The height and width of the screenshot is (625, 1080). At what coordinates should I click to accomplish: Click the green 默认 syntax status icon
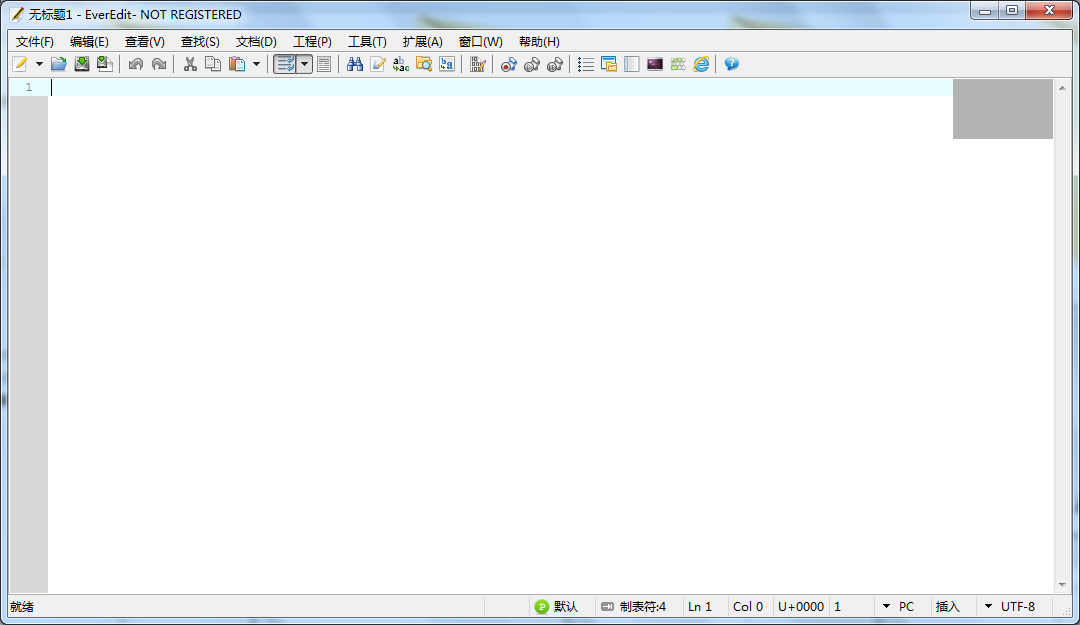click(542, 606)
